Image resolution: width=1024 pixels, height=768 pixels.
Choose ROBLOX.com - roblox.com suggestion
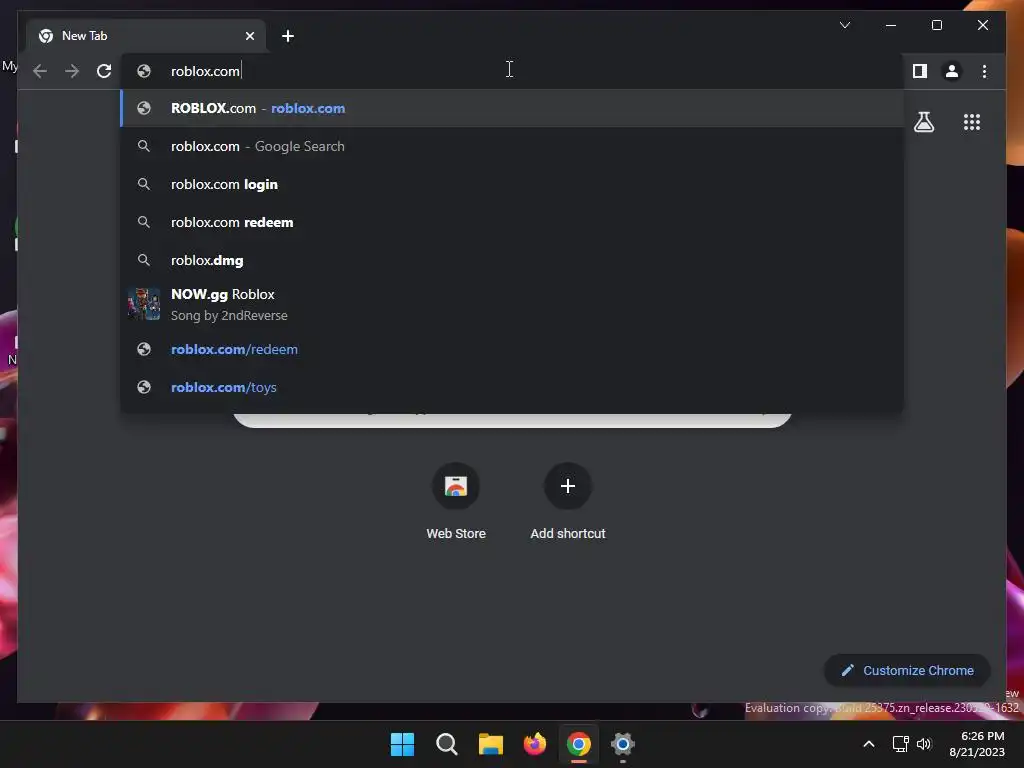click(512, 108)
